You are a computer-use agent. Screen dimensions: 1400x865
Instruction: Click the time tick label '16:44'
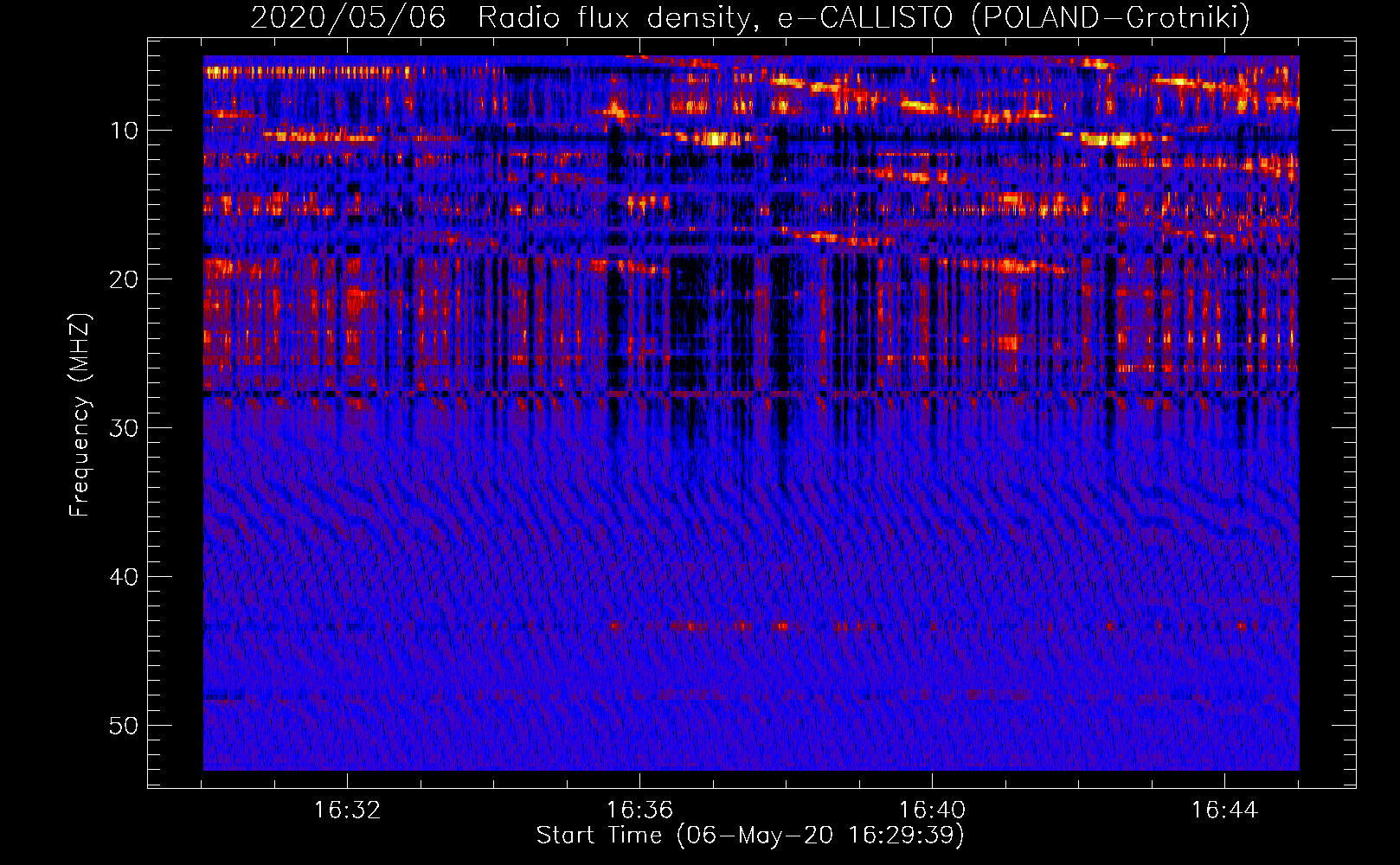click(1224, 811)
